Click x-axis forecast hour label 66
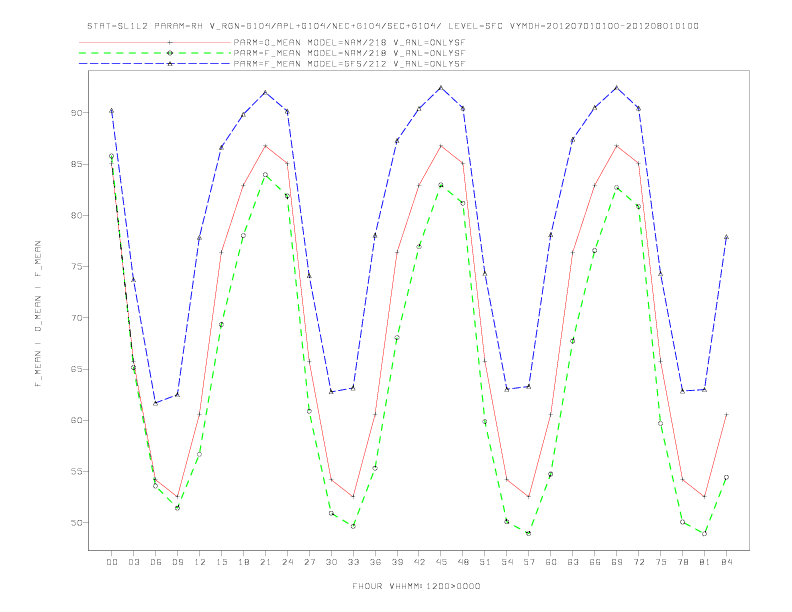 point(595,562)
